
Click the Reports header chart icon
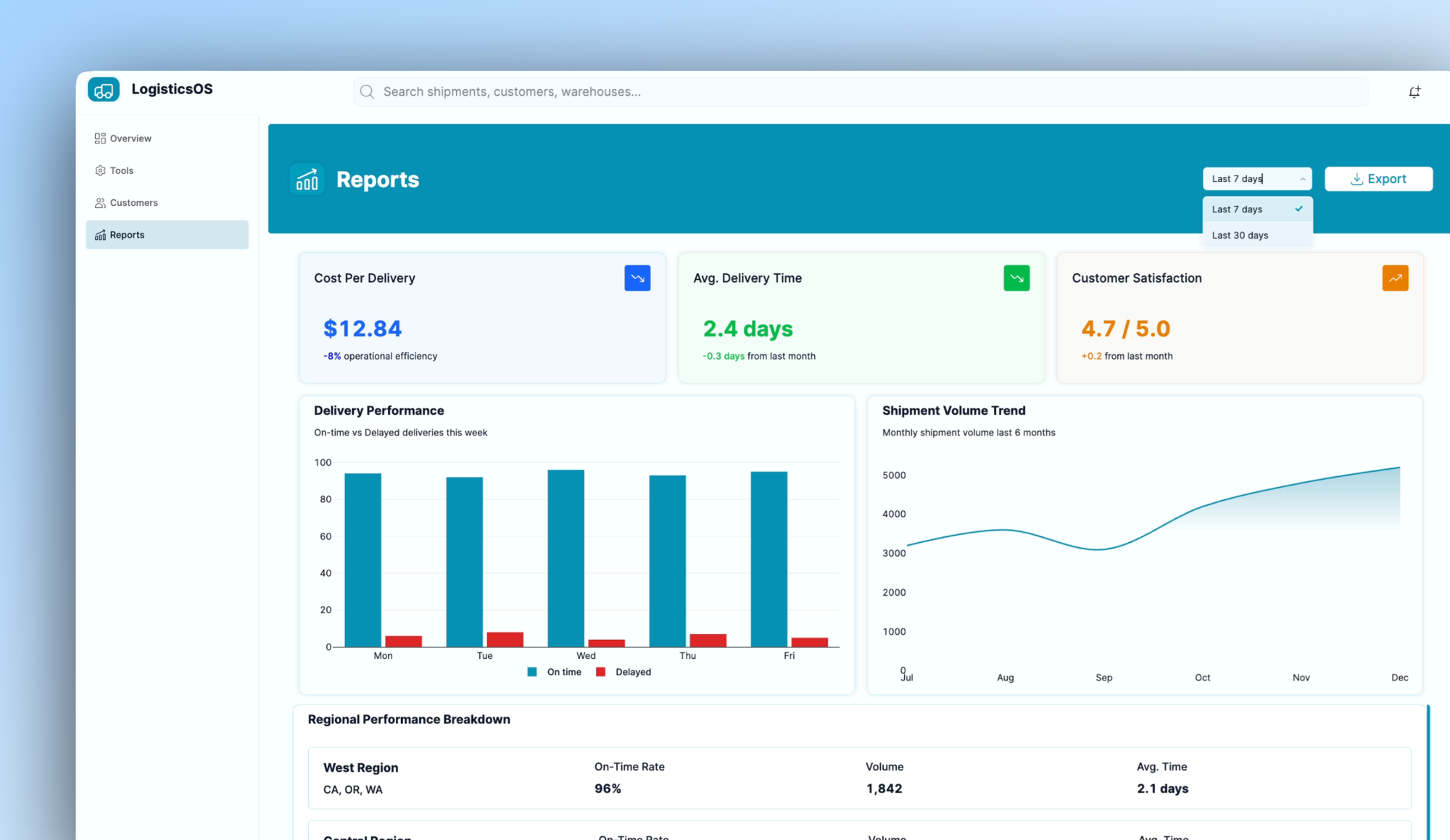click(x=307, y=180)
